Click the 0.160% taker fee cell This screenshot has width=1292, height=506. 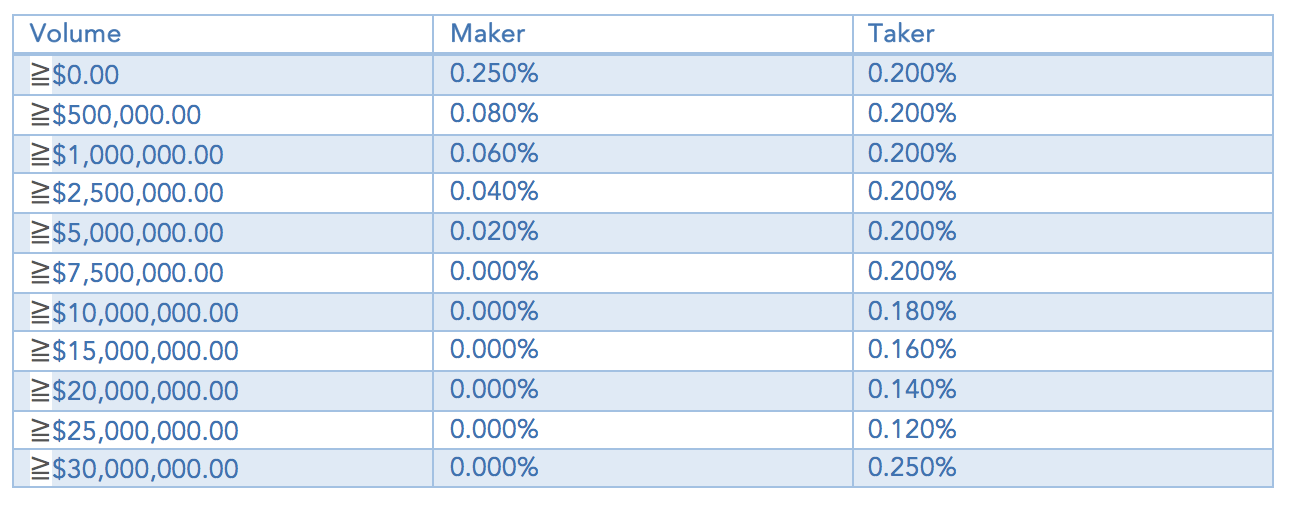pos(1063,351)
